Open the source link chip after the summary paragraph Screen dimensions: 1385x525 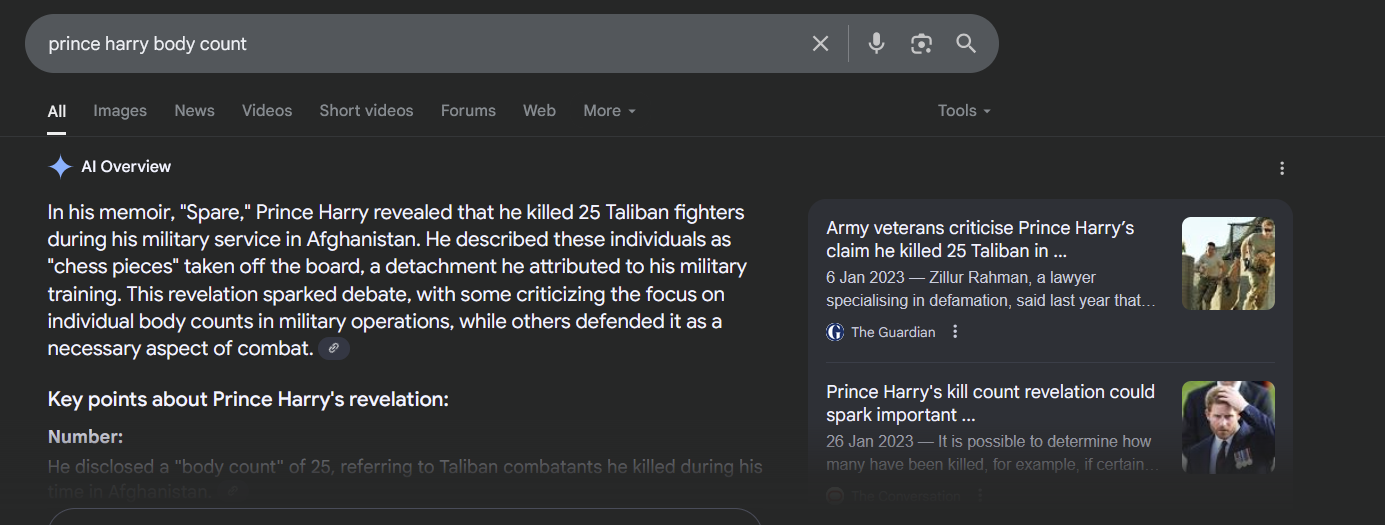pyautogui.click(x=334, y=348)
